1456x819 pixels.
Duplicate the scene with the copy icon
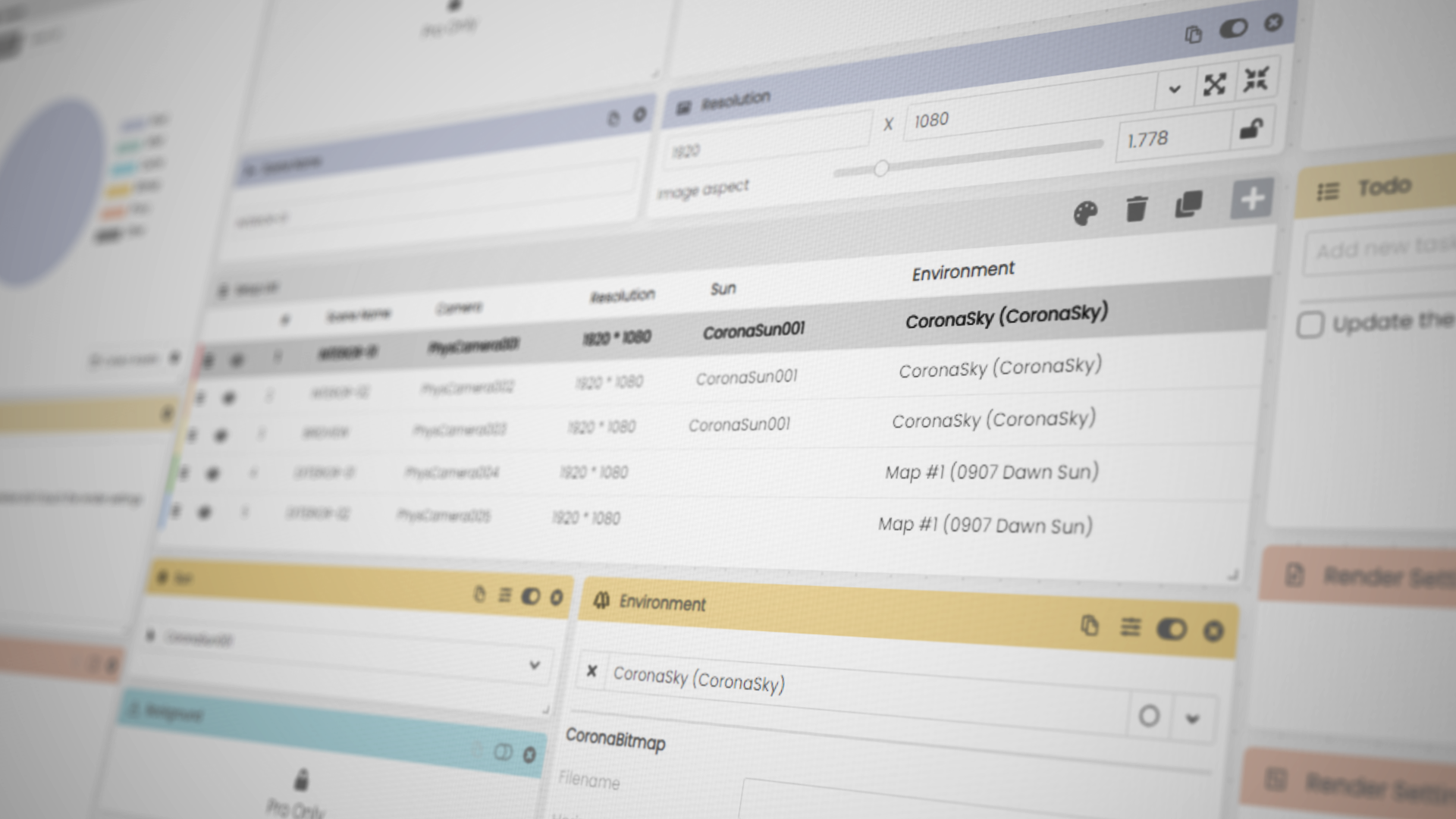tap(1190, 203)
